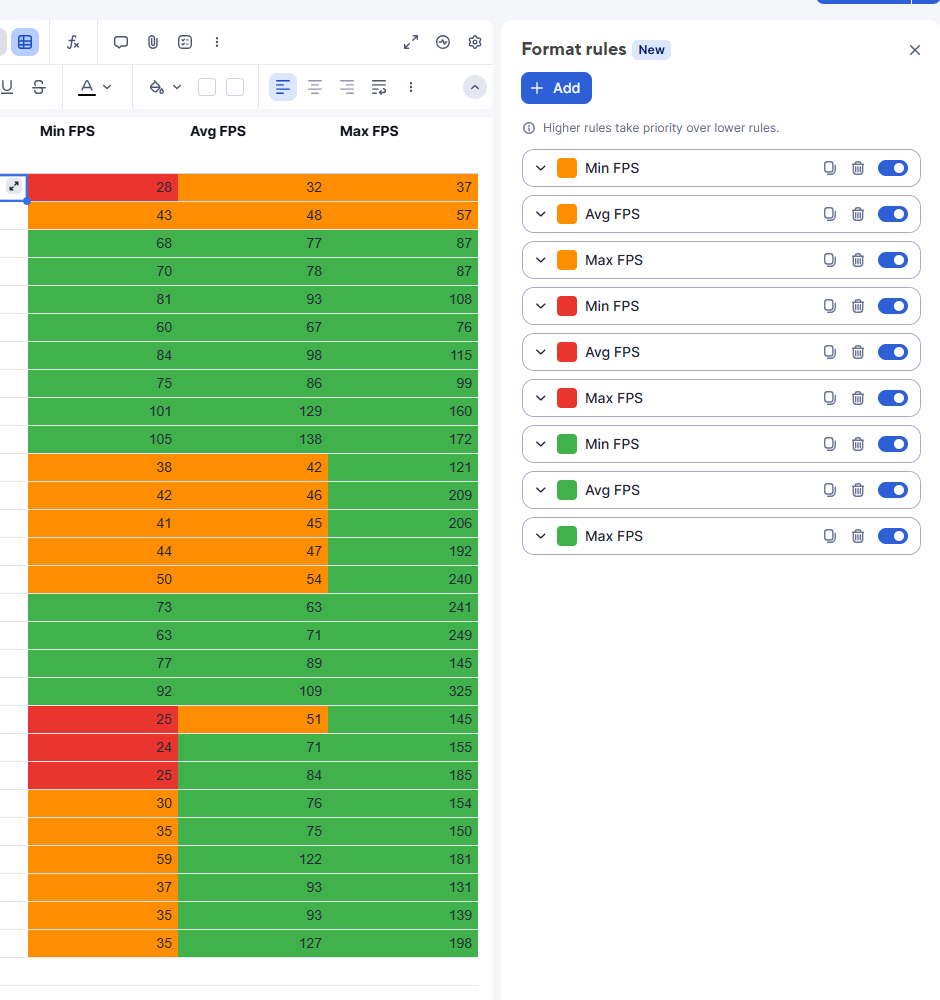This screenshot has height=1000, width=940.
Task: Select the cell with value 209
Action: coord(403,496)
